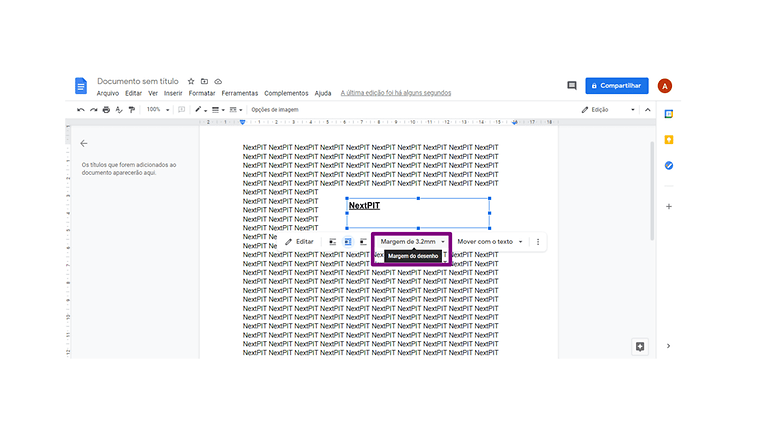Open Google Keep side panel icon
This screenshot has height=440, width=782.
coord(669,140)
